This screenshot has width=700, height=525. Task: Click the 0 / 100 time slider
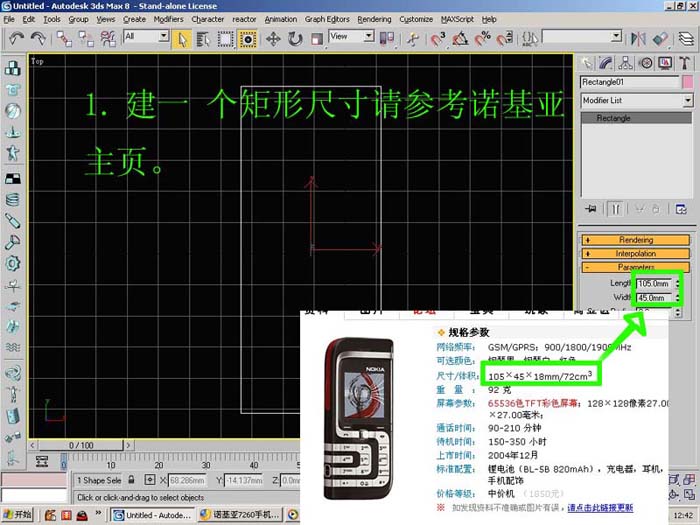tap(81, 445)
